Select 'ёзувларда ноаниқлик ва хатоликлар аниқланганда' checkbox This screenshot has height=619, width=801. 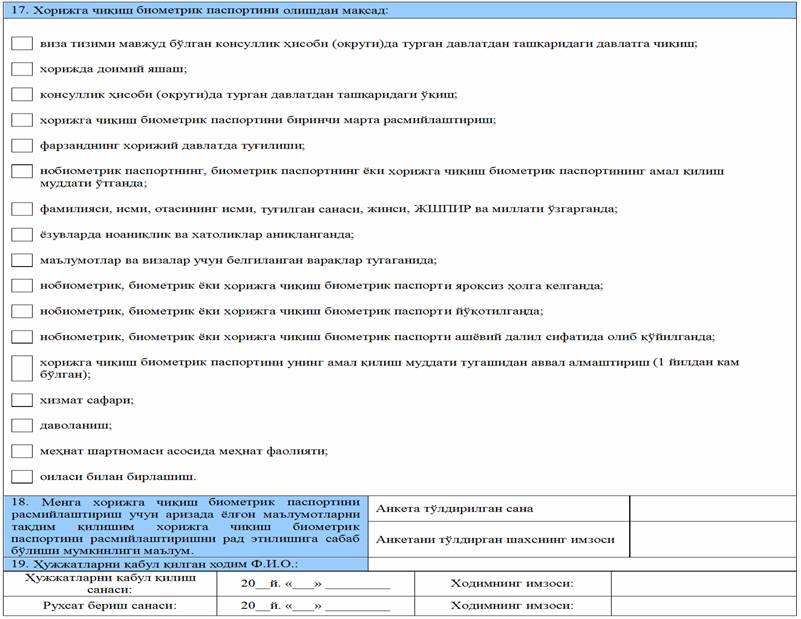click(22, 235)
